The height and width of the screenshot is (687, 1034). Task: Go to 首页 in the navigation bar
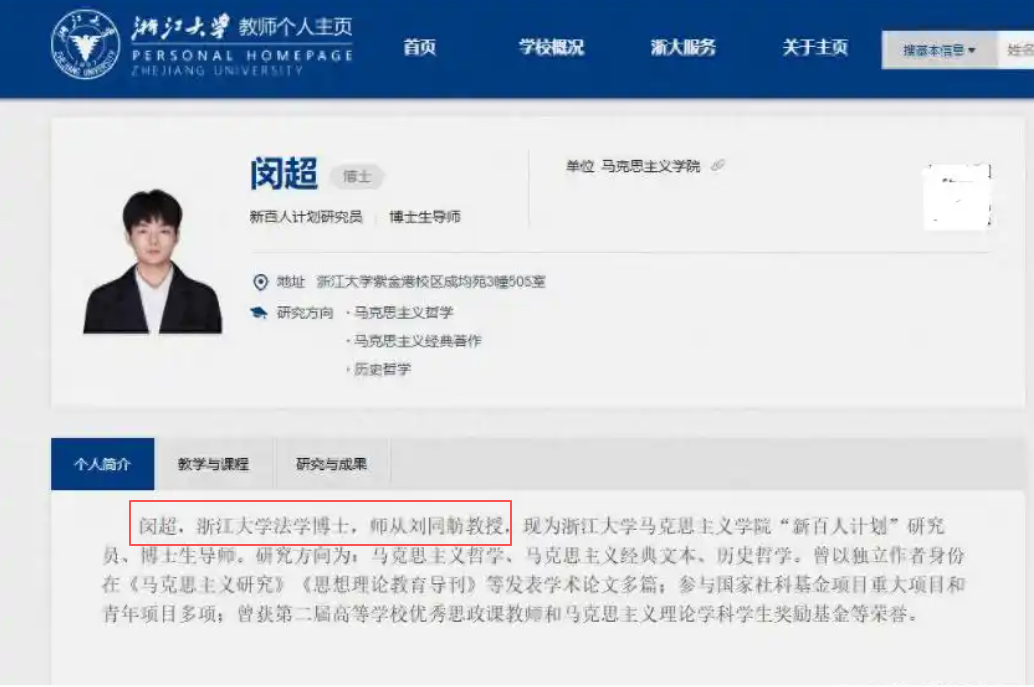pos(419,47)
